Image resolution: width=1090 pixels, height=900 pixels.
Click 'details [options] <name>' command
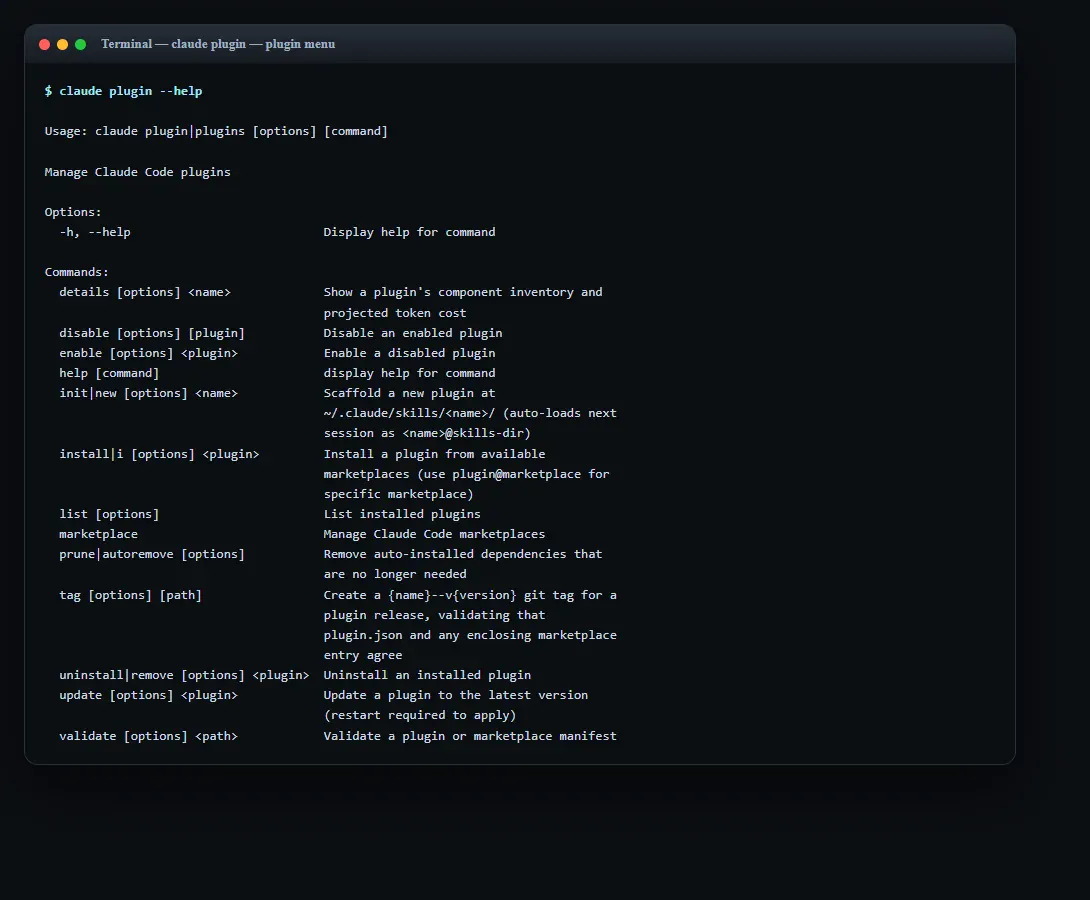(x=145, y=292)
